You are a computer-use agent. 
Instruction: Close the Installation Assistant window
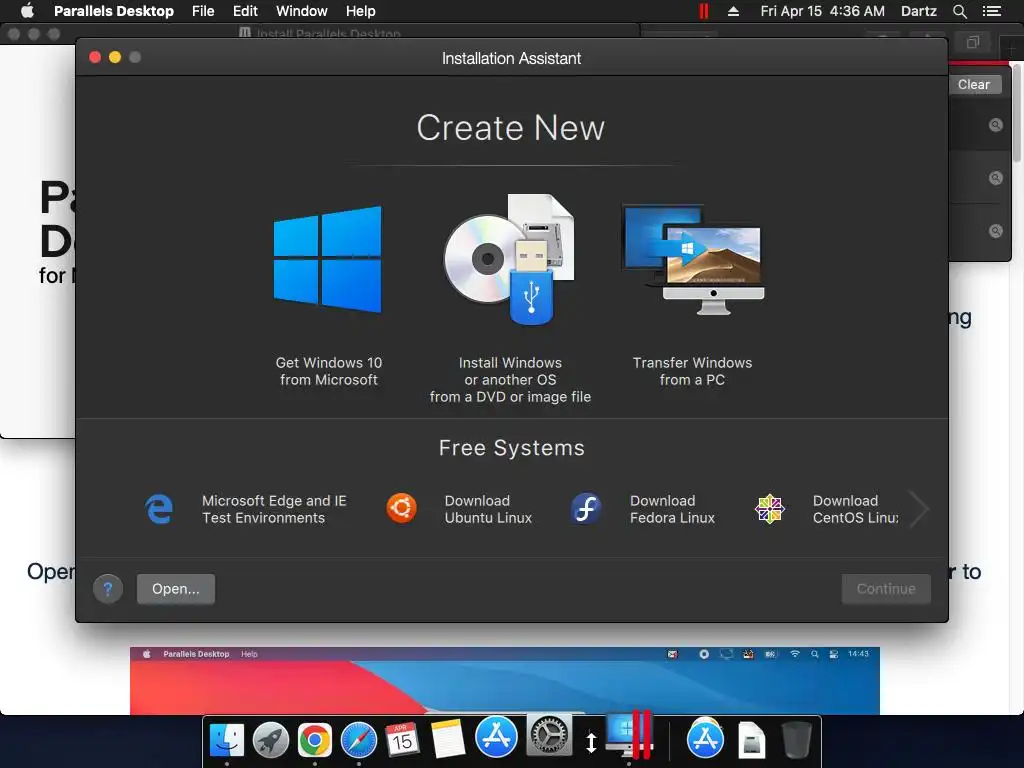95,57
